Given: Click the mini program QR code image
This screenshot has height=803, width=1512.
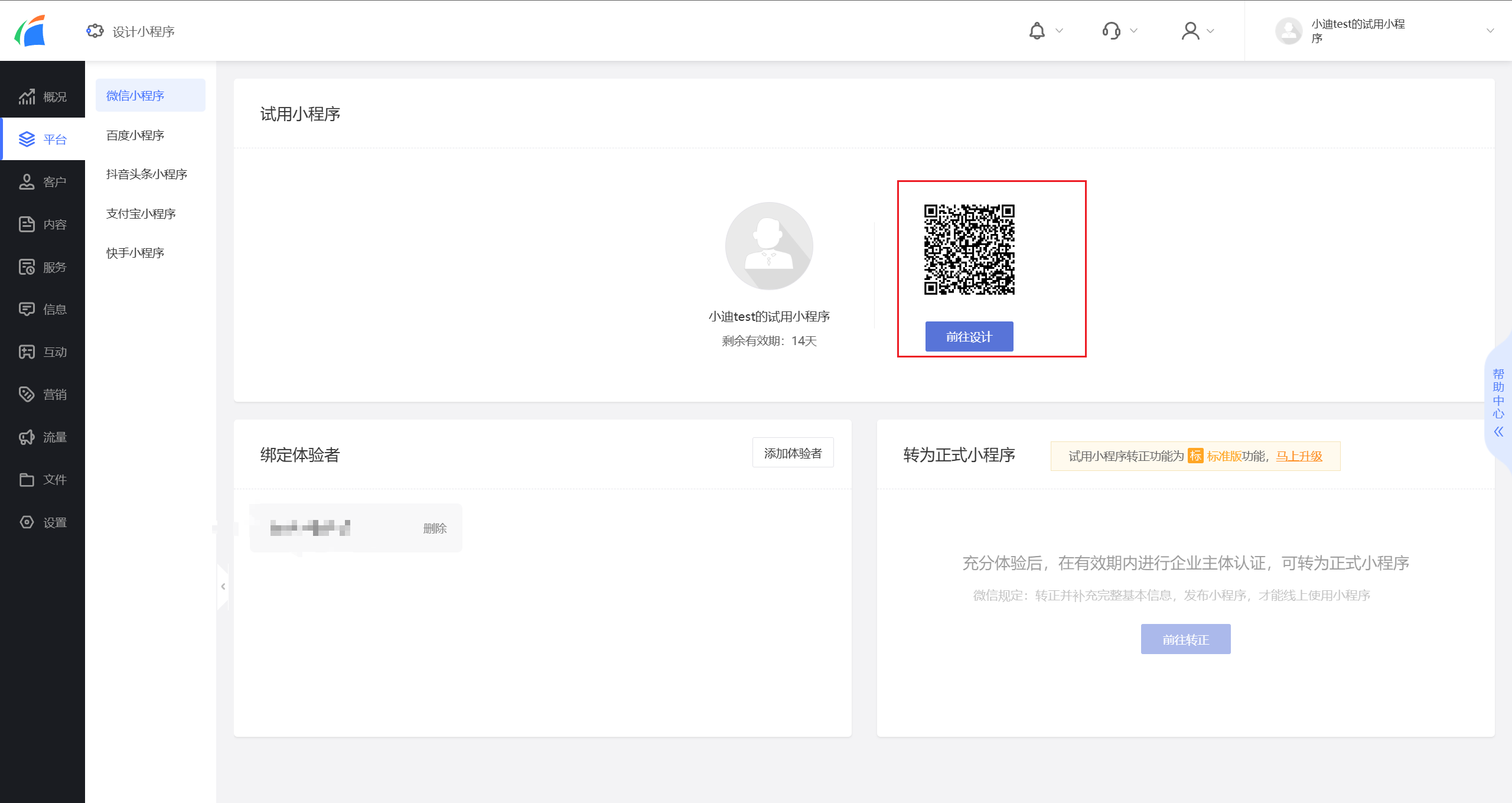Looking at the screenshot, I should pos(969,249).
